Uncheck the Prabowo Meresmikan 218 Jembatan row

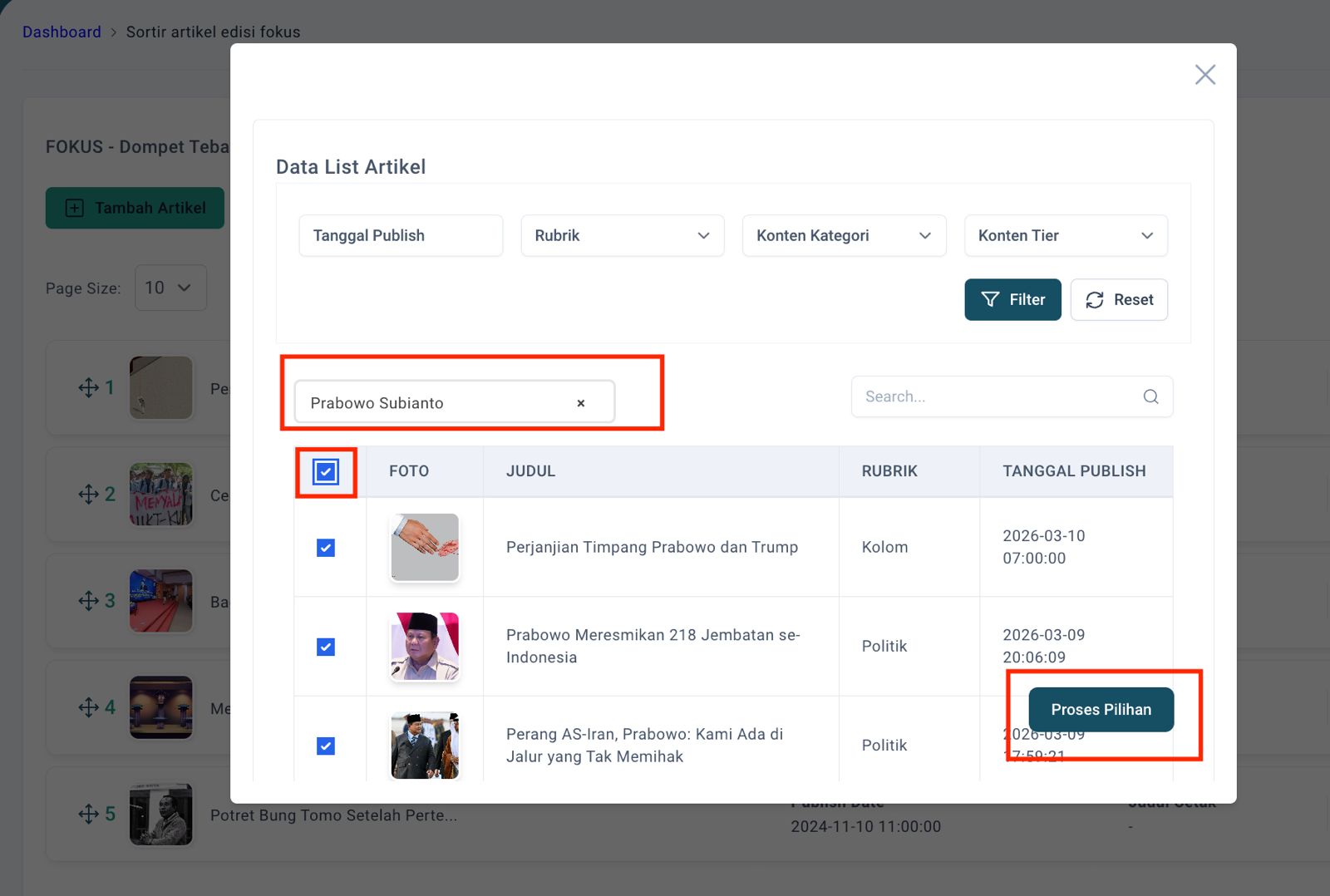click(326, 647)
